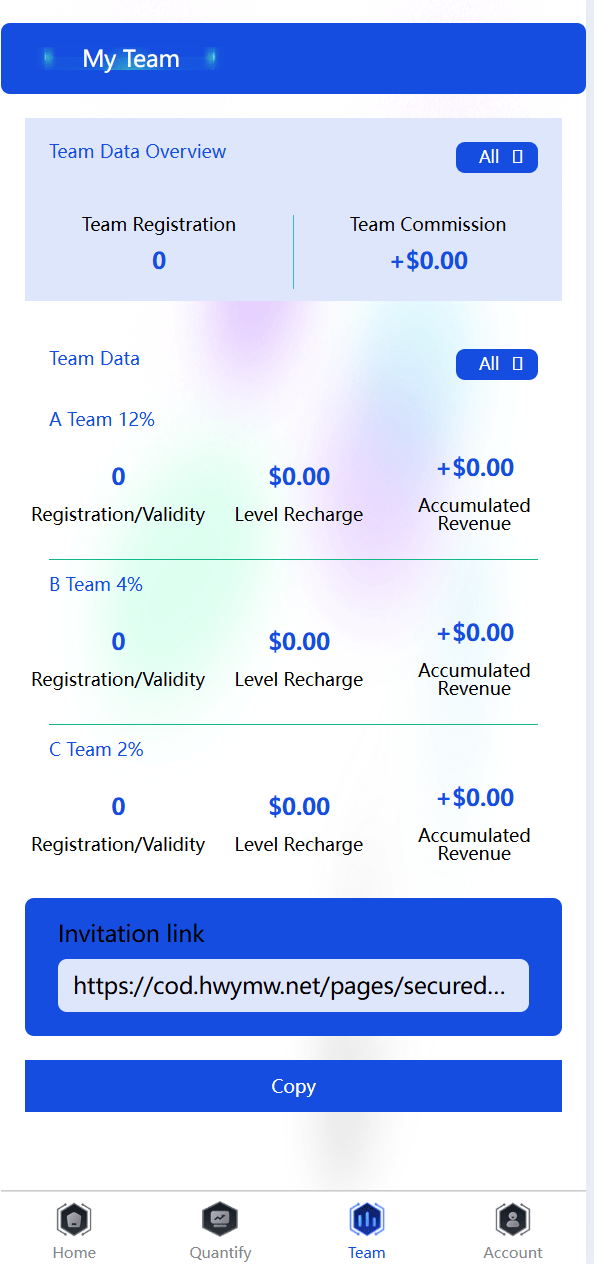Image resolution: width=594 pixels, height=1264 pixels.
Task: Click the Team Registration count
Action: tap(159, 261)
